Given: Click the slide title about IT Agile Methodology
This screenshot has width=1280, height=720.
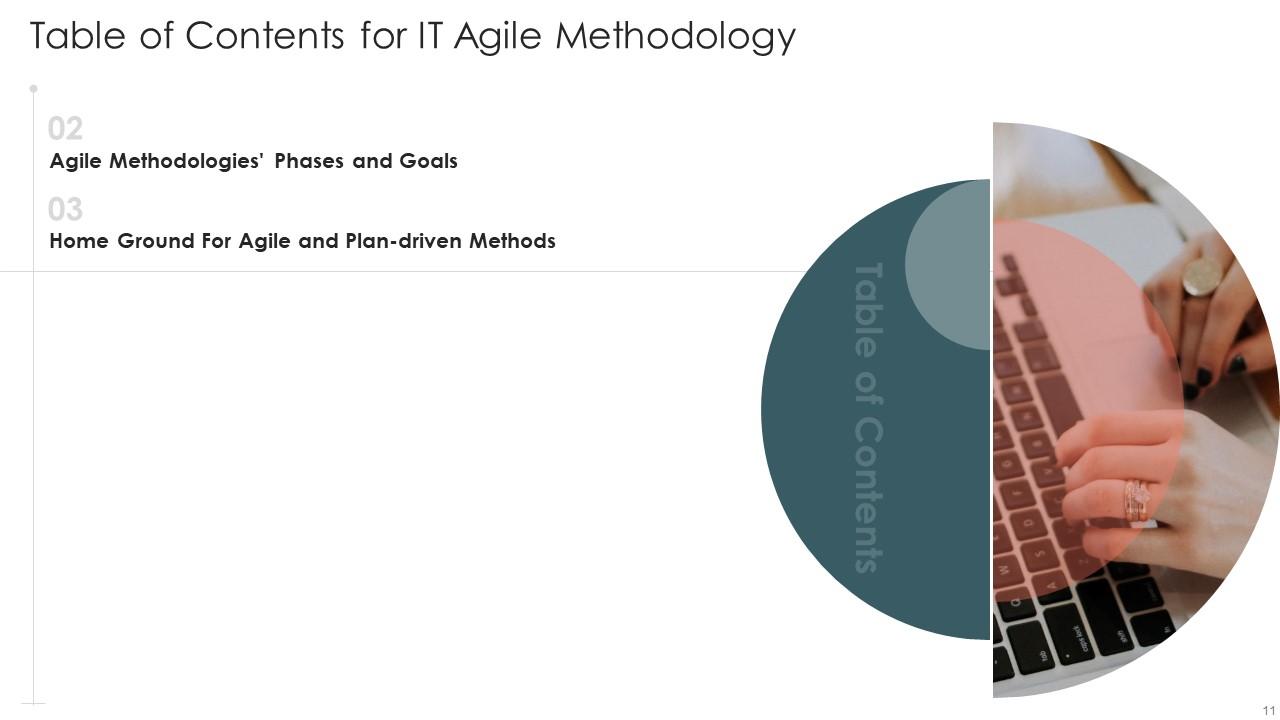Looking at the screenshot, I should 412,36.
